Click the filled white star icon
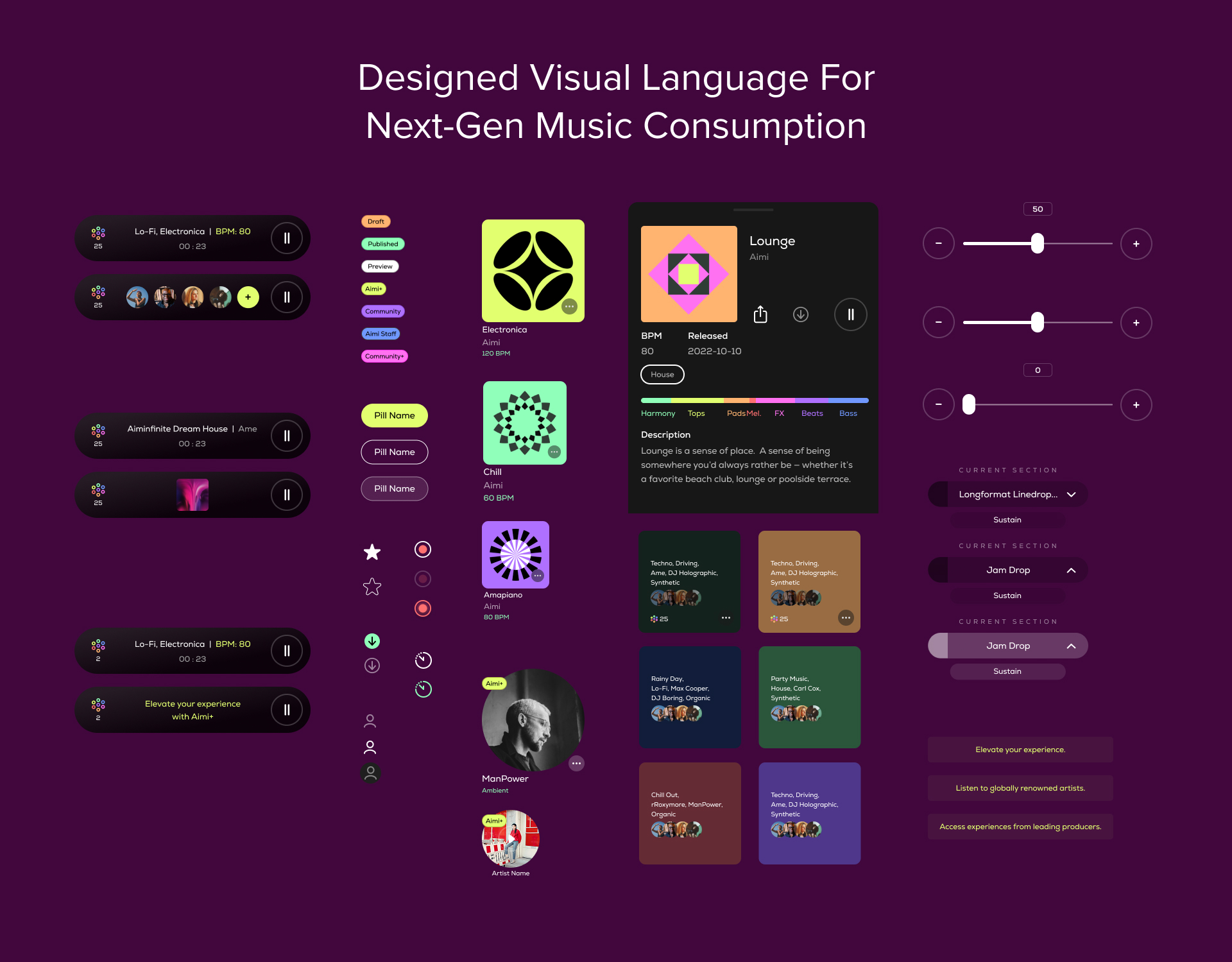 [x=372, y=552]
